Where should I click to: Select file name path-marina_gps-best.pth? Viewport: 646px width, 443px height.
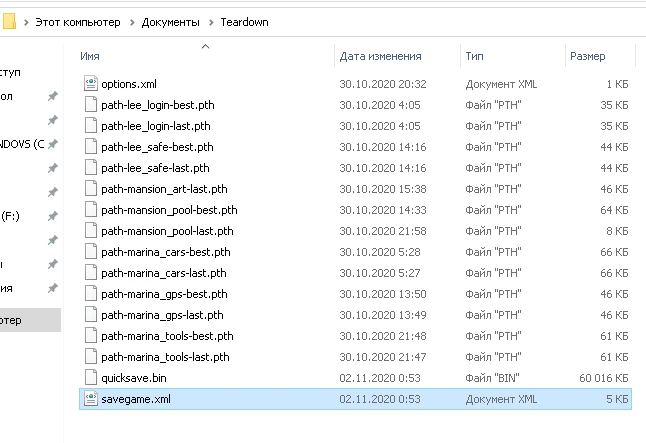pos(164,294)
